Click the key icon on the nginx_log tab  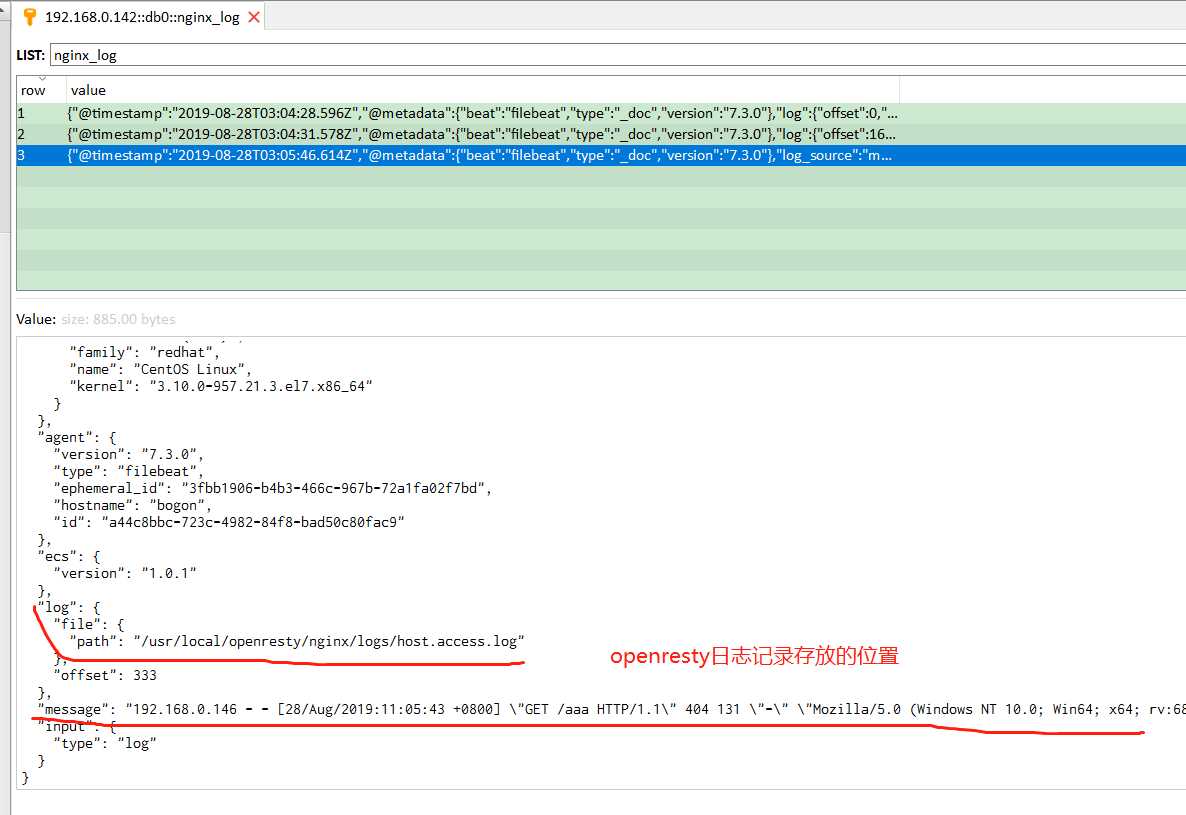(29, 17)
